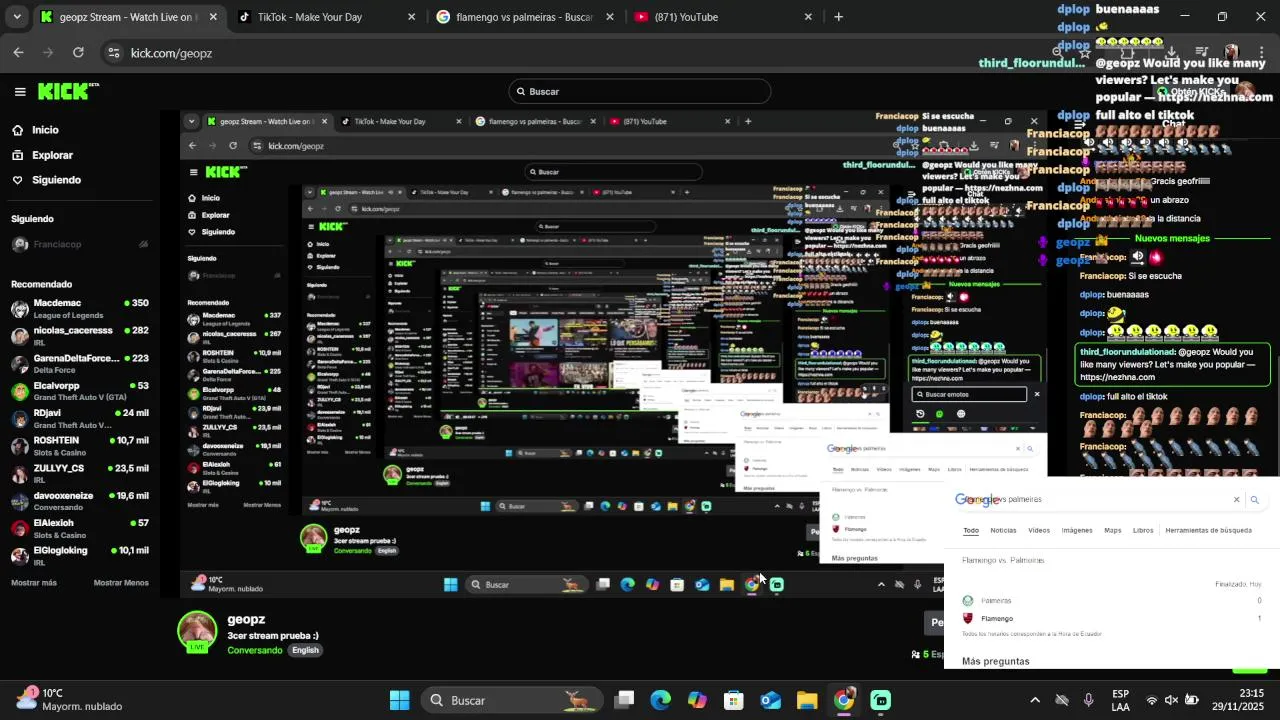This screenshot has height=720, width=1280.
Task: Switch to the TikTok browser tab
Action: (x=322, y=17)
